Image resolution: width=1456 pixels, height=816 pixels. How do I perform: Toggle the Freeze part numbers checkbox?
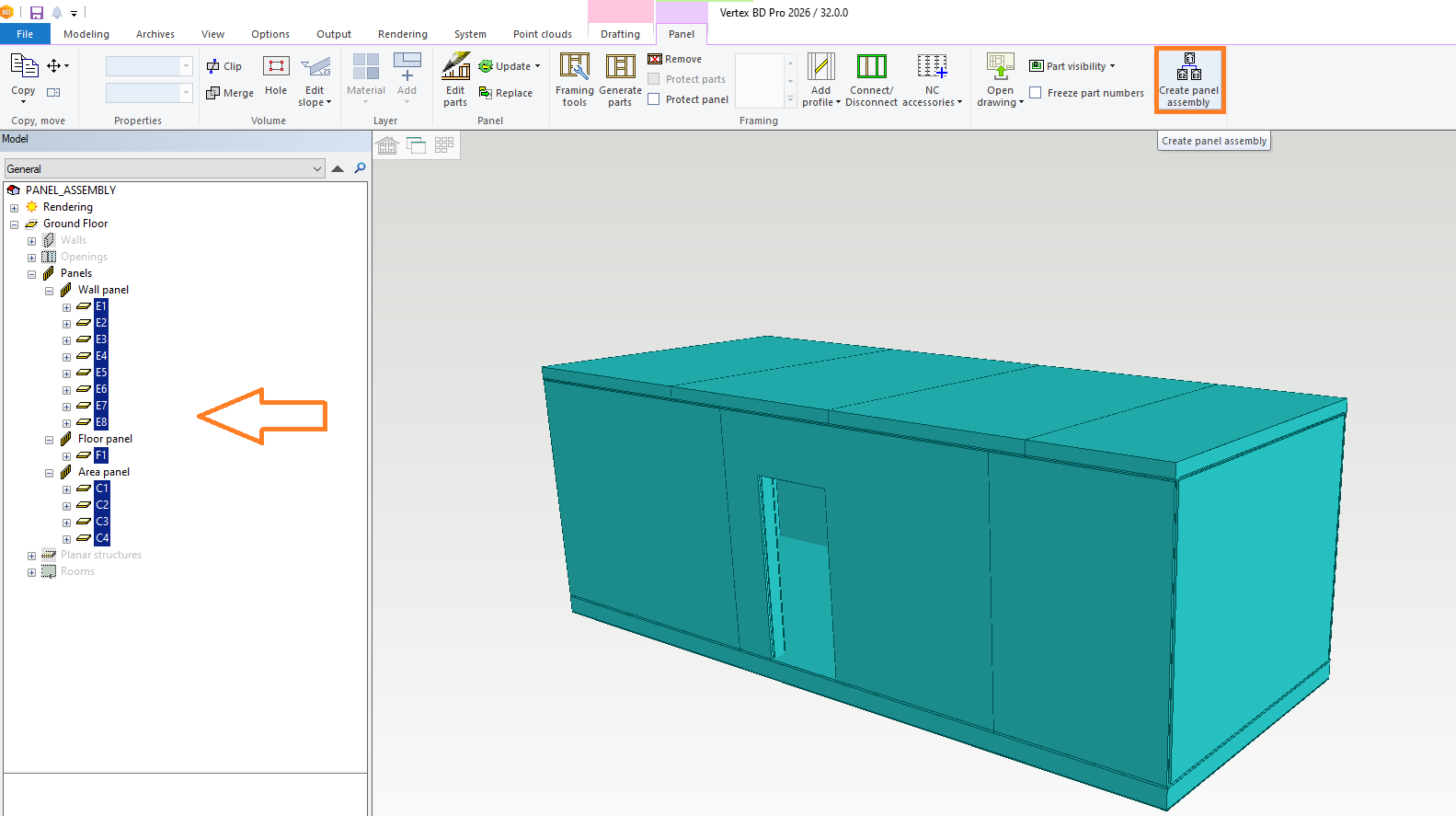tap(1036, 93)
